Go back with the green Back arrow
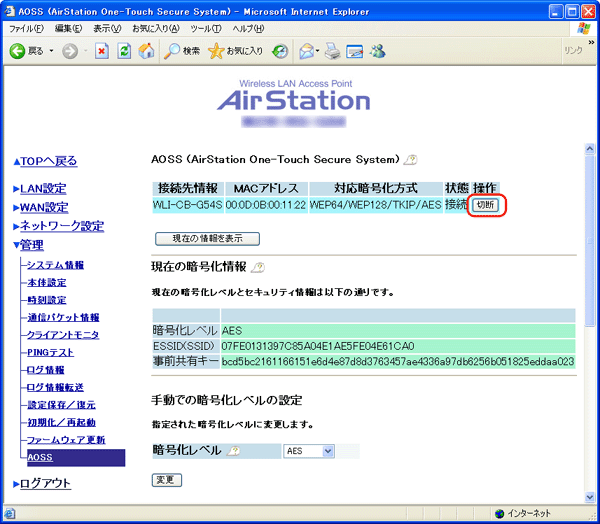This screenshot has width=600, height=524. 17,51
